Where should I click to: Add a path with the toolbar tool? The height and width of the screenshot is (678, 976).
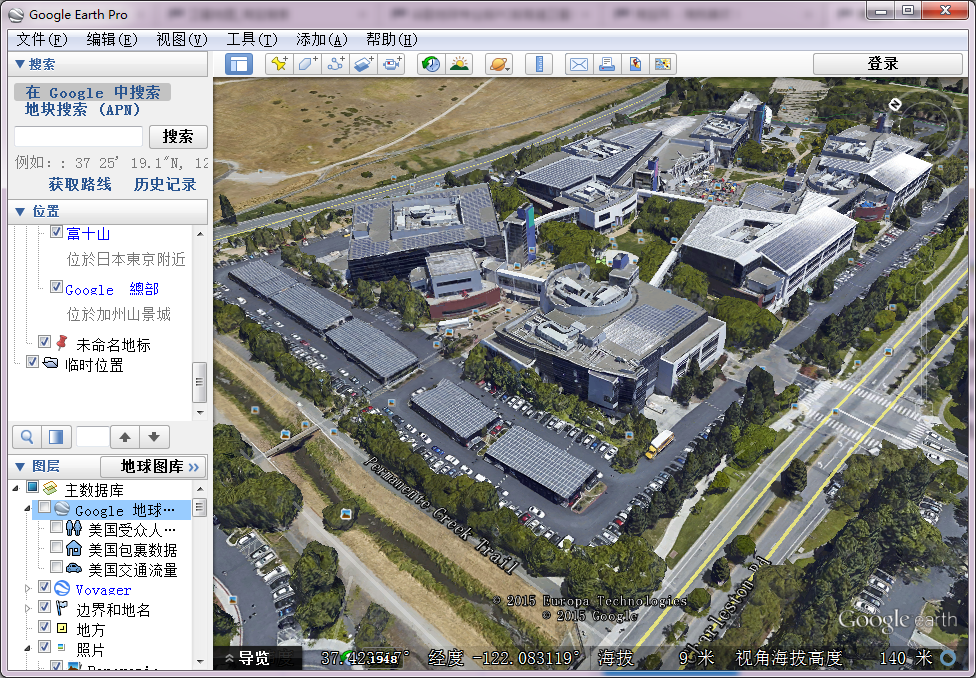point(336,64)
